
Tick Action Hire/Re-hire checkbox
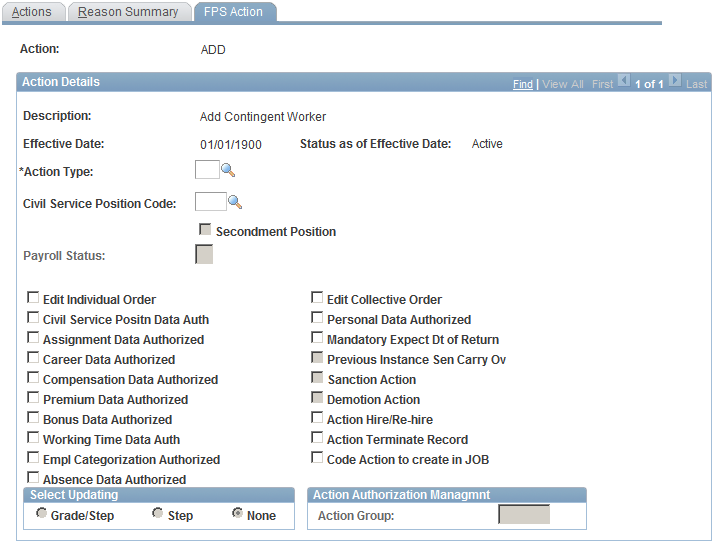[x=317, y=417]
